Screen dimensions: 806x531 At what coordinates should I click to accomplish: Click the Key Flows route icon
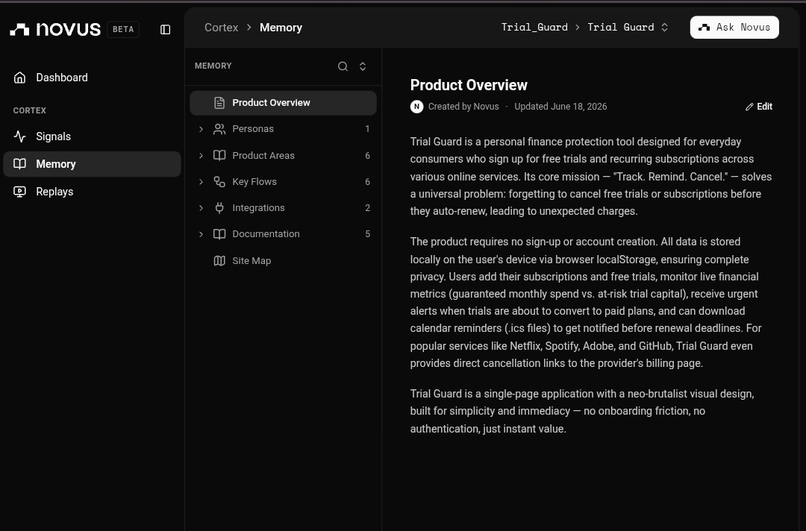coord(219,181)
